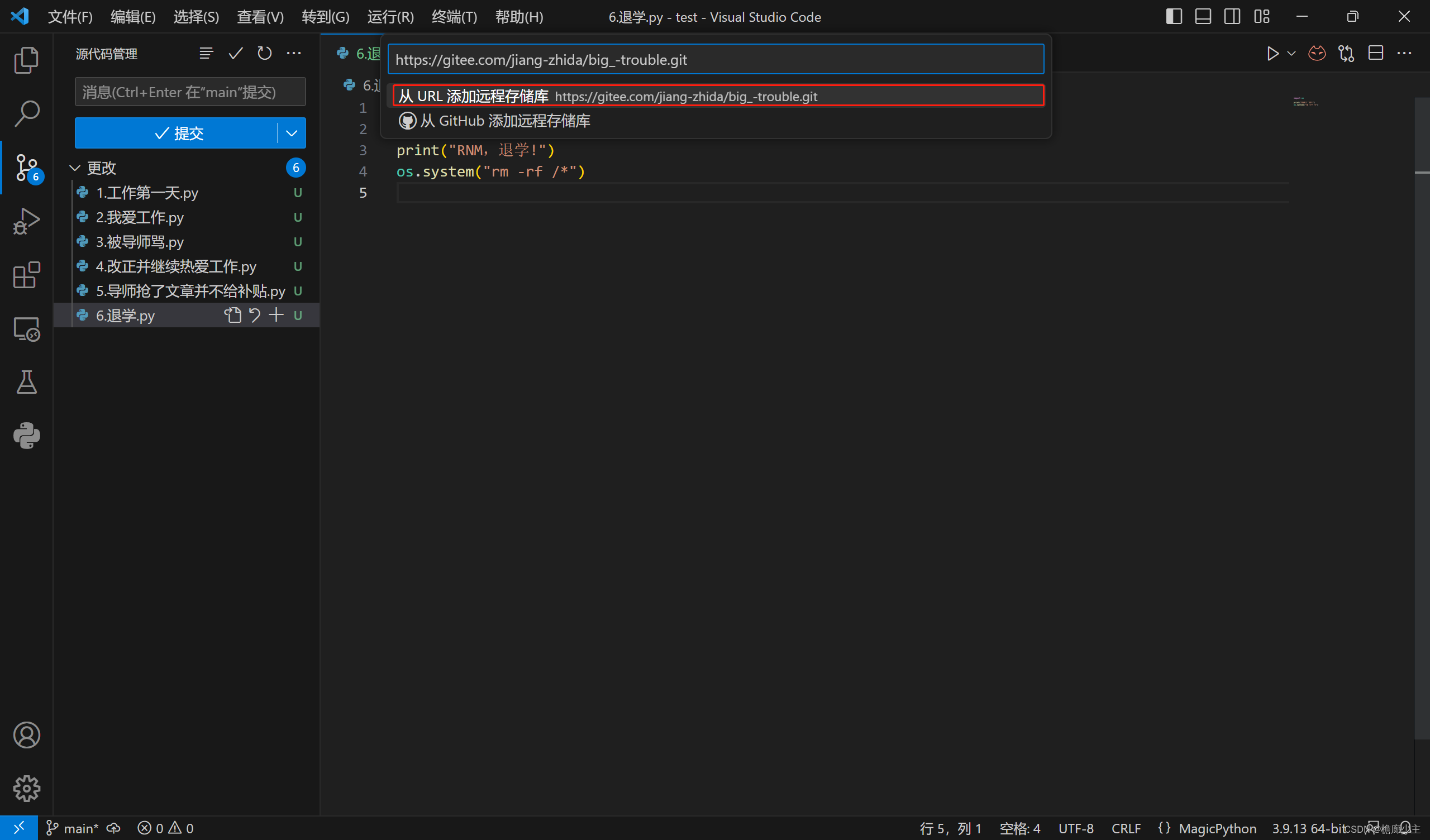Screen dimensions: 1430x840
Task: Click the 提交 commit button
Action: coord(177,133)
